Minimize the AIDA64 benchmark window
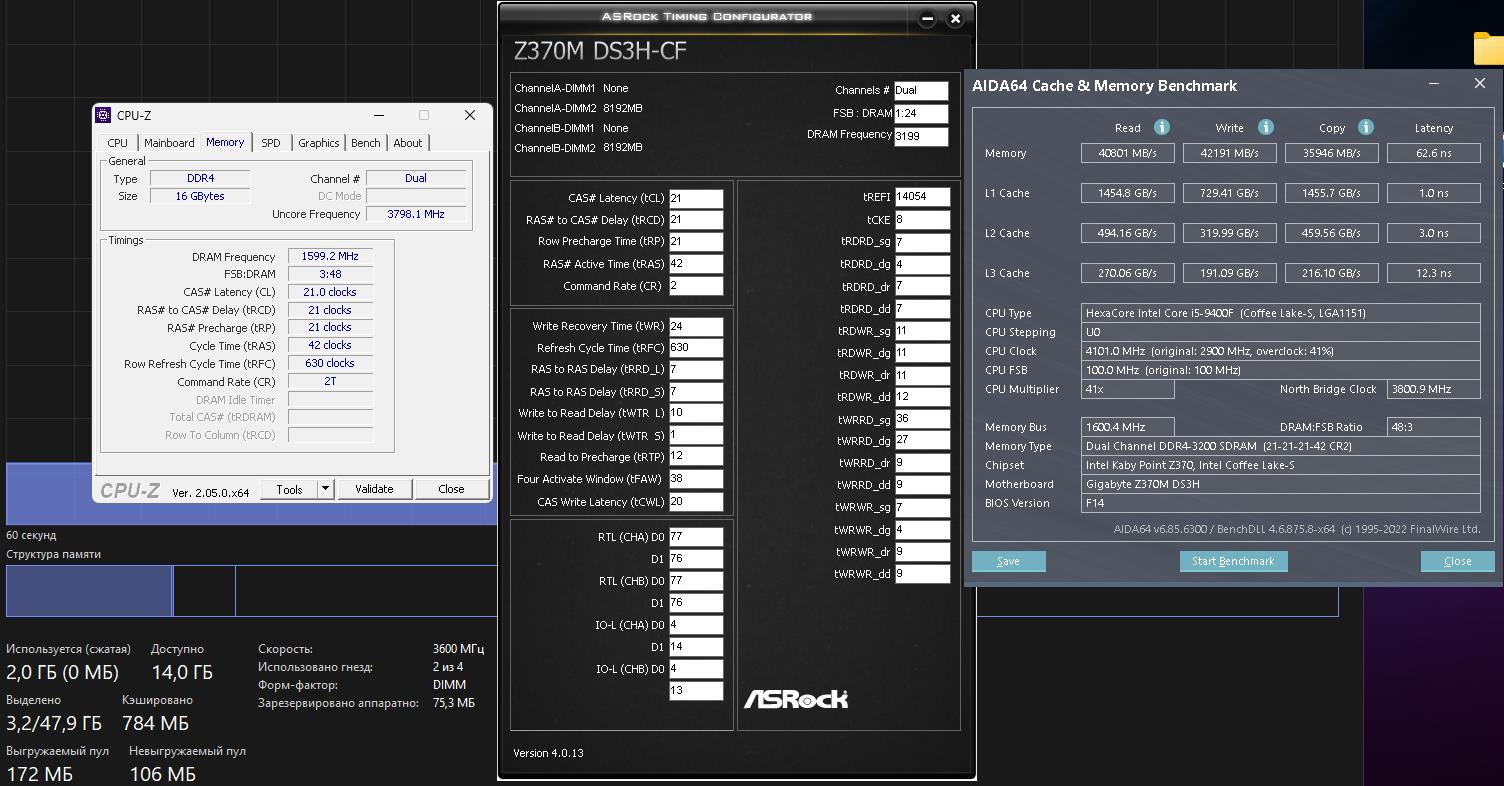1504x786 pixels. (1435, 84)
